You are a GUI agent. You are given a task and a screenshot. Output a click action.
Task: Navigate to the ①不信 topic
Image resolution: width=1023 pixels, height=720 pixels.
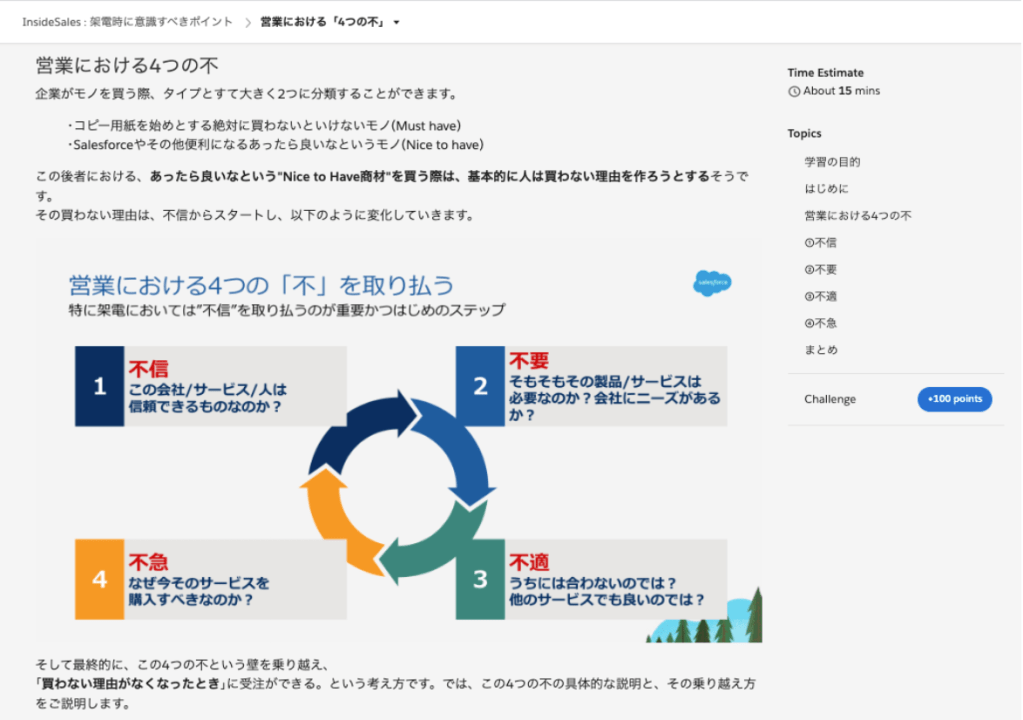pyautogui.click(x=820, y=242)
